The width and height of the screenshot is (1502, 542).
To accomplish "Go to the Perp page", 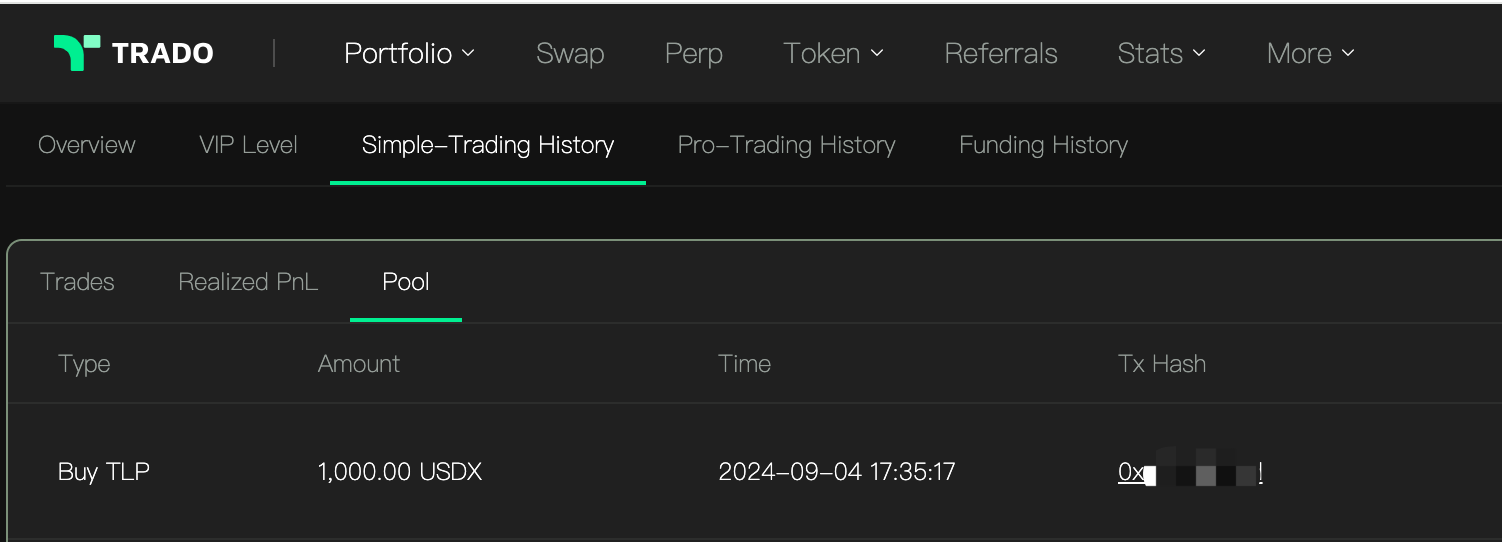I will coord(693,53).
